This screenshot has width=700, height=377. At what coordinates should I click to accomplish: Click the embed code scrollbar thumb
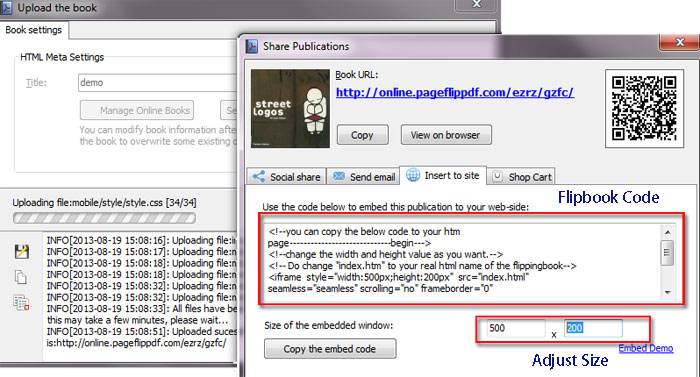pos(667,252)
